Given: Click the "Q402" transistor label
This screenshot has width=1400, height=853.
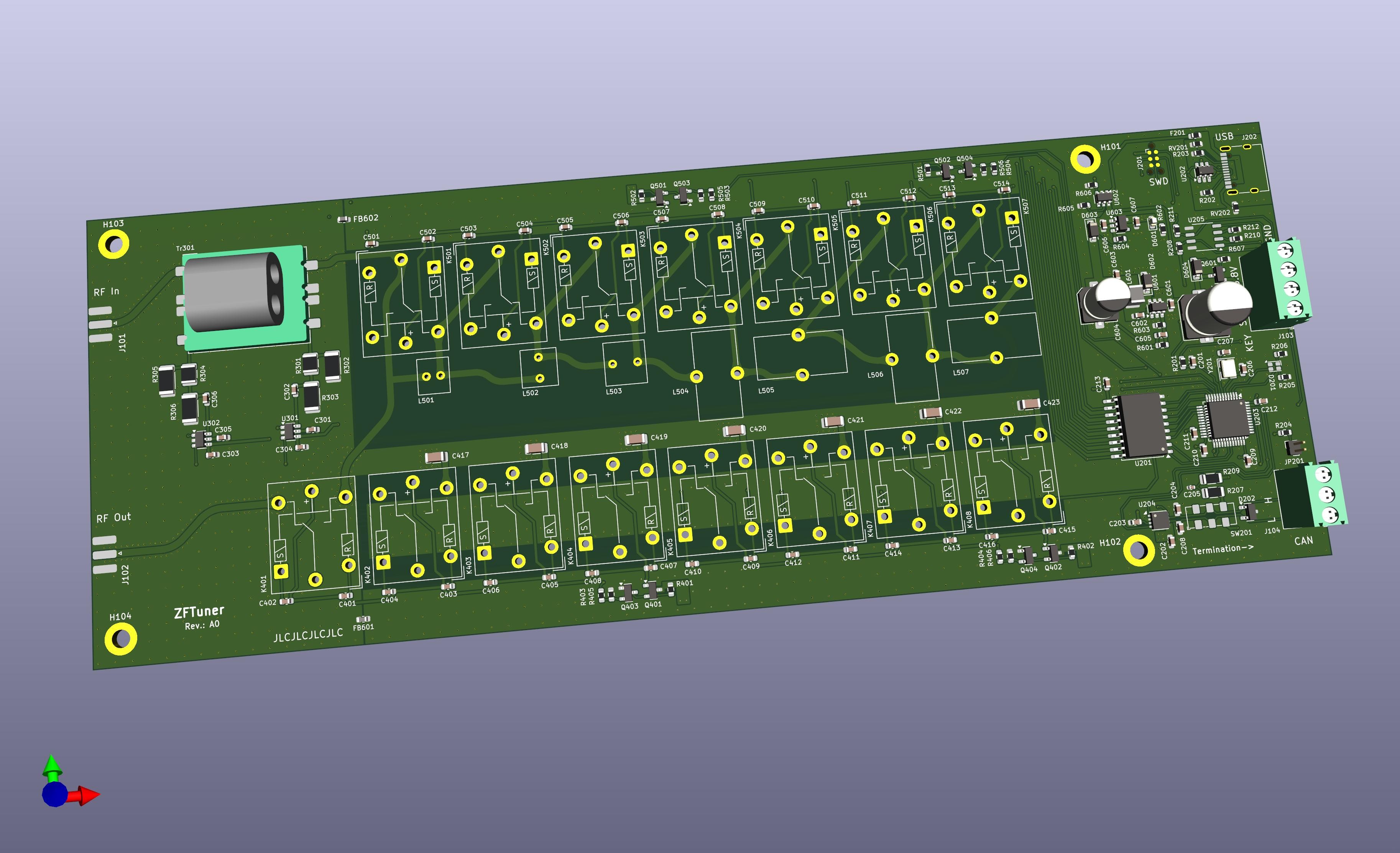Looking at the screenshot, I should (1053, 567).
